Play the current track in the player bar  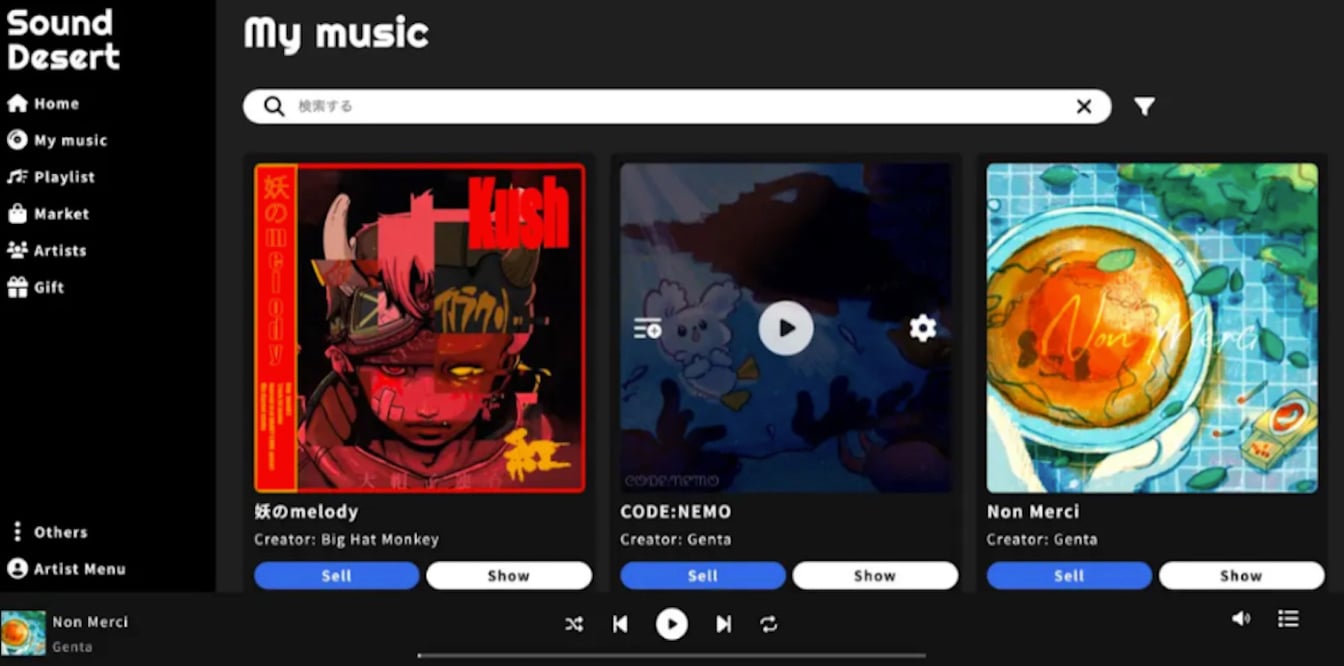point(672,624)
